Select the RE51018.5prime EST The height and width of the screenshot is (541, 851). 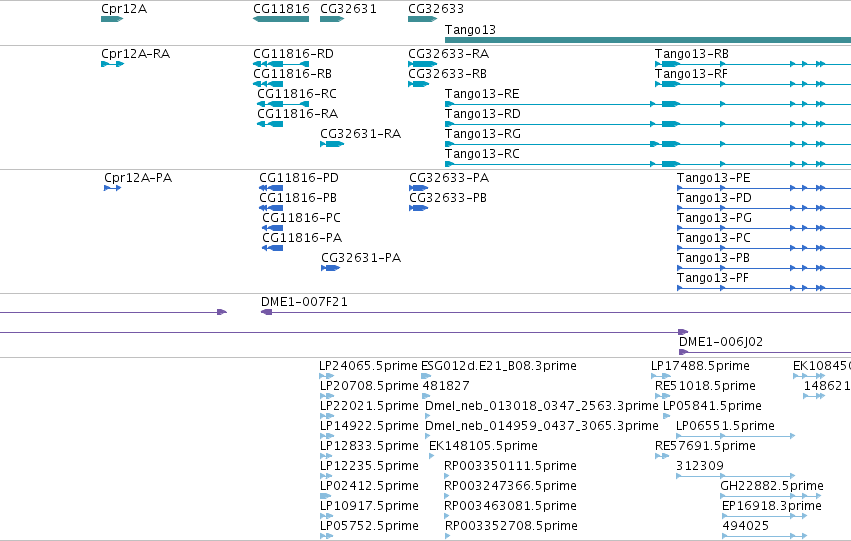[x=663, y=396]
